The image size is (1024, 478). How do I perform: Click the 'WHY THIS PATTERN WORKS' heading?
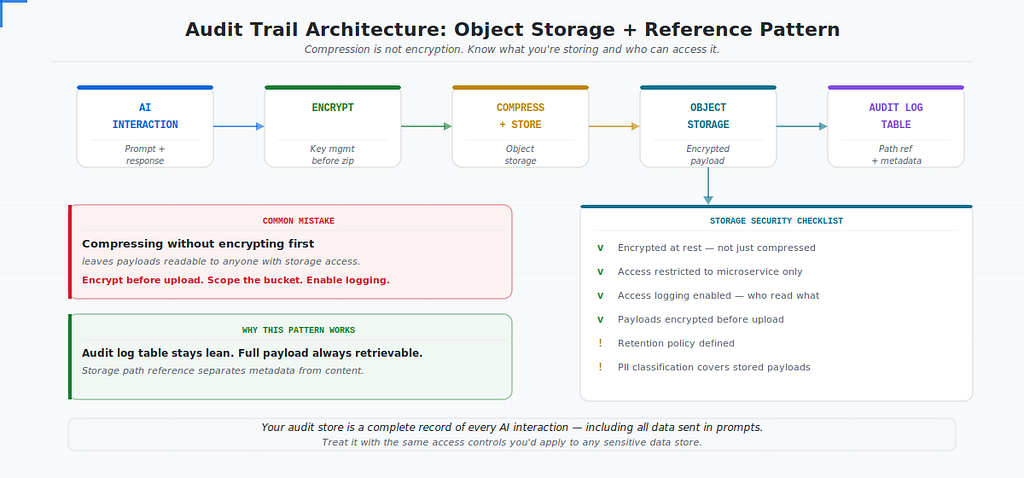[298, 330]
